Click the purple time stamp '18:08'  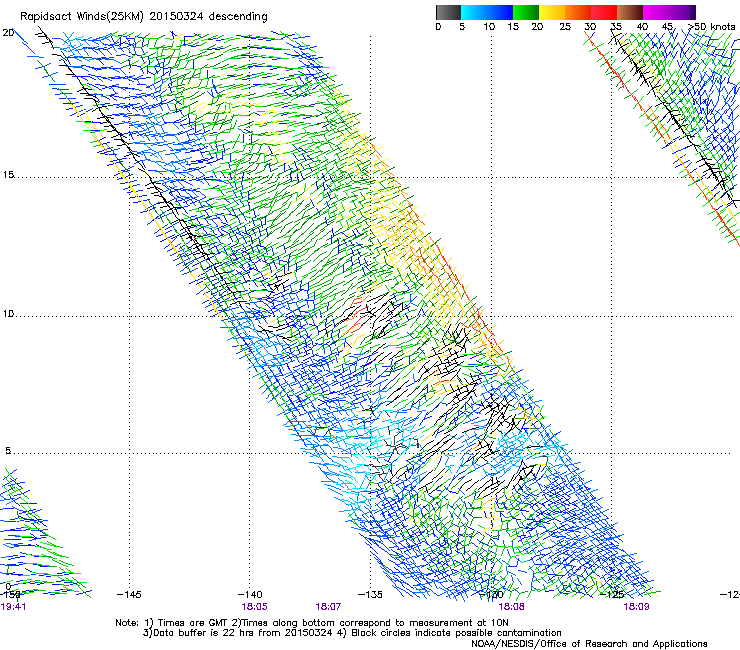pos(512,607)
